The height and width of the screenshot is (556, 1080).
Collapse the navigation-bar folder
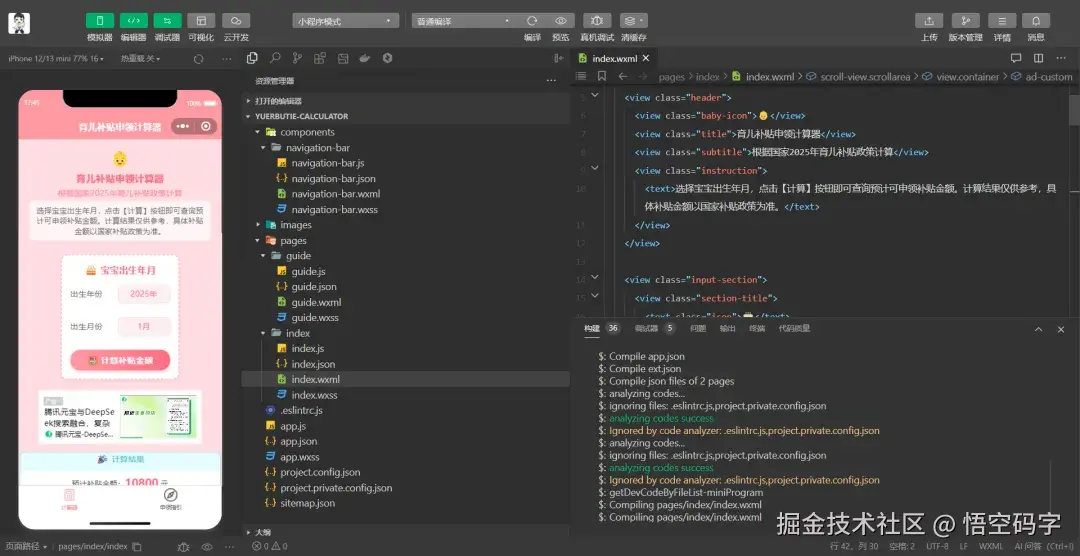point(318,147)
